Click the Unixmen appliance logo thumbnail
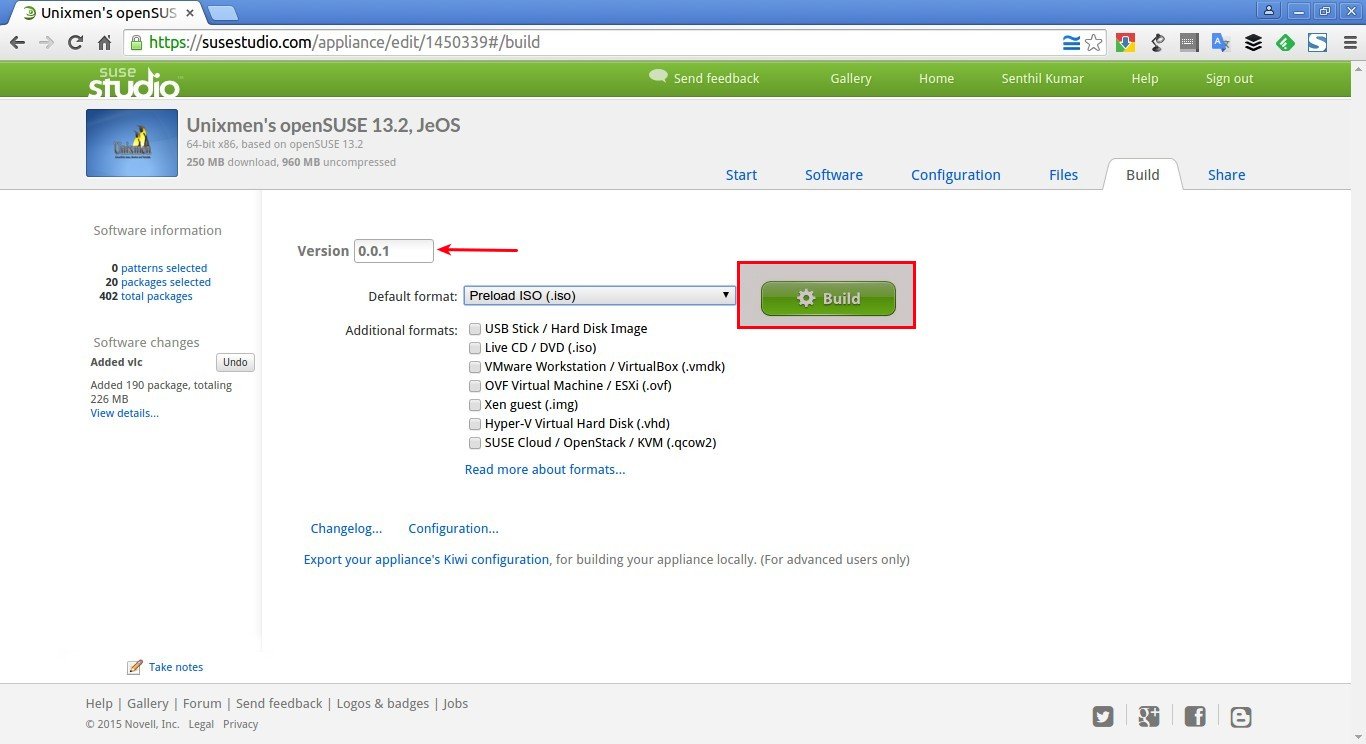 pos(132,143)
